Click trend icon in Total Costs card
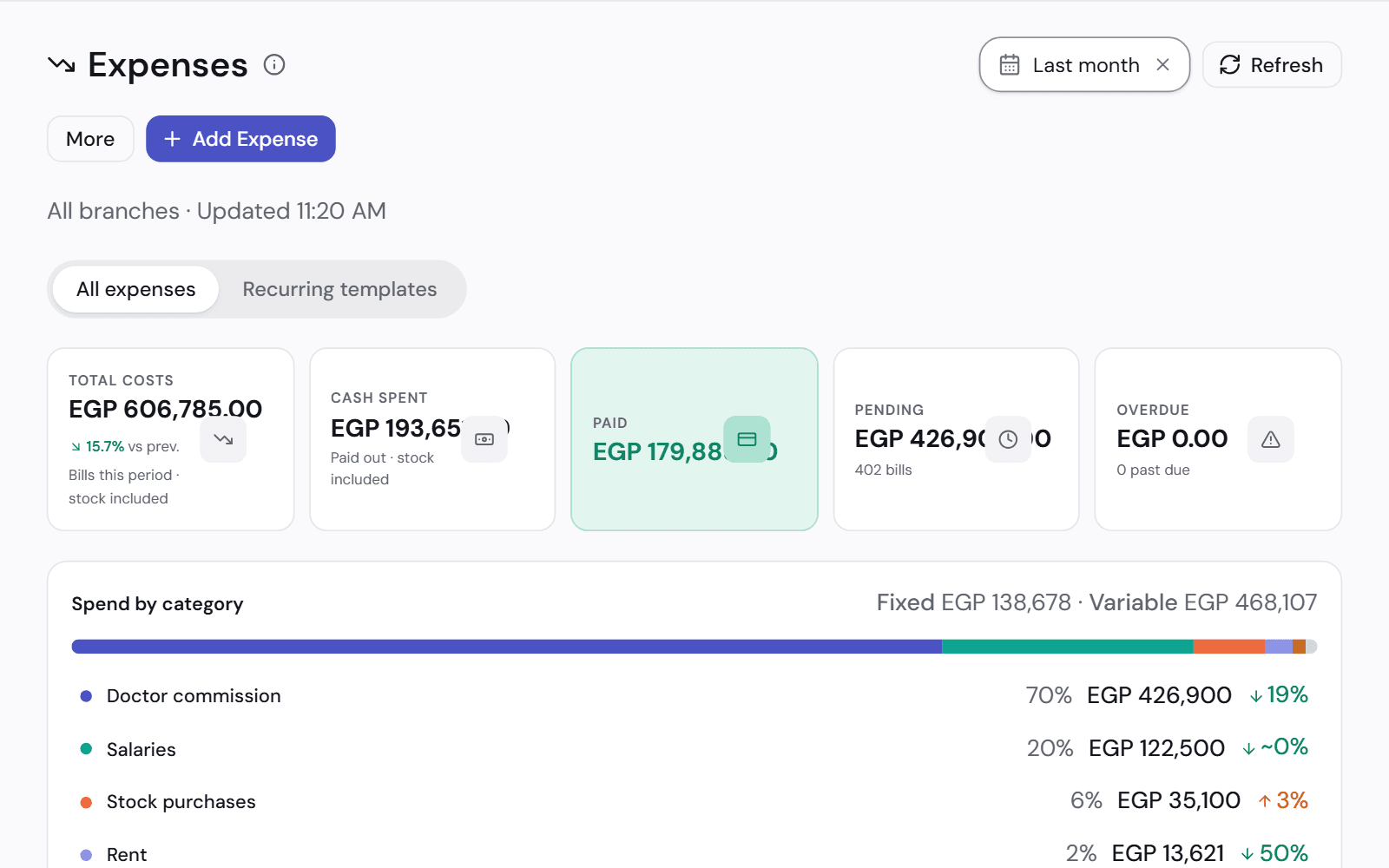The image size is (1389, 868). tap(223, 439)
